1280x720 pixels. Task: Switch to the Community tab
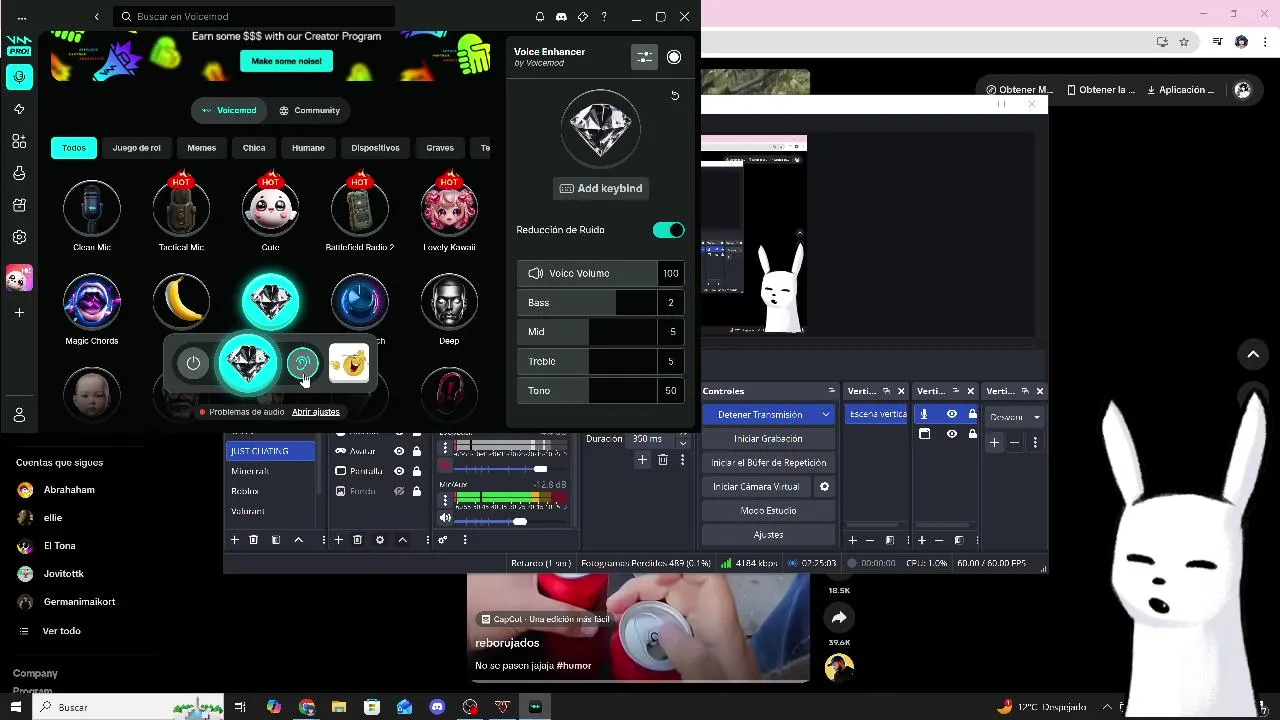pyautogui.click(x=310, y=110)
